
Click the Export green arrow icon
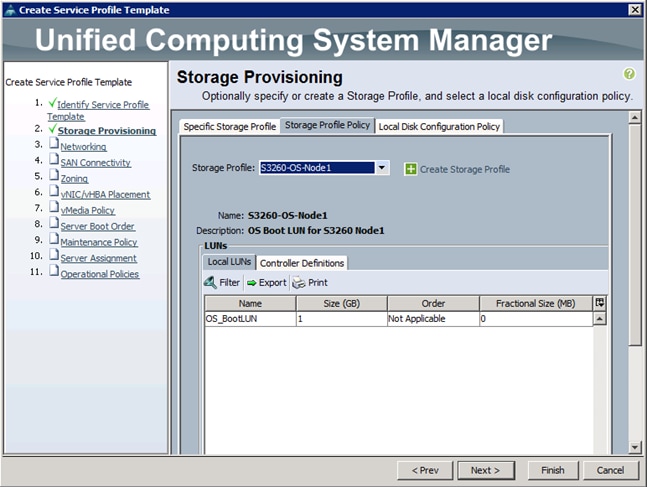coord(252,283)
